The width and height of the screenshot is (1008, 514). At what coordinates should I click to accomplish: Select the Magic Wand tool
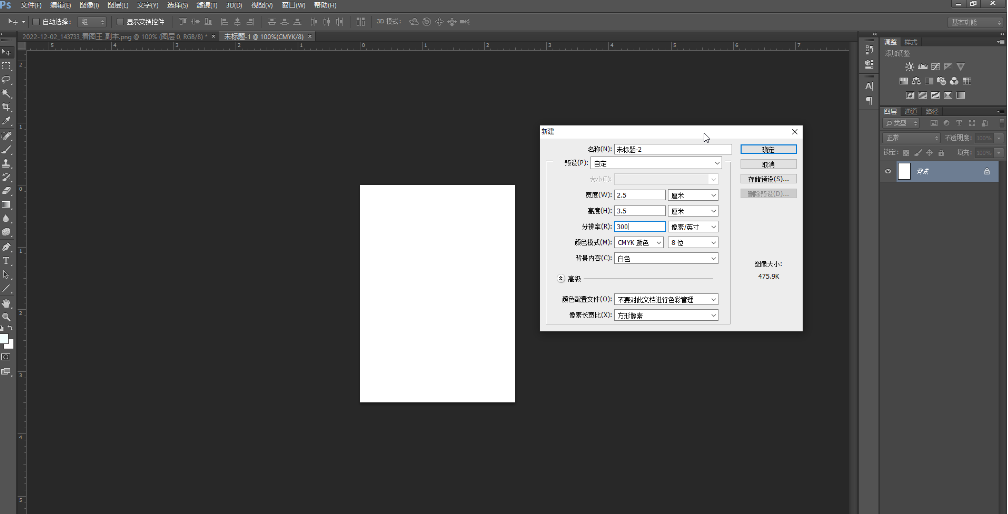click(x=6, y=93)
